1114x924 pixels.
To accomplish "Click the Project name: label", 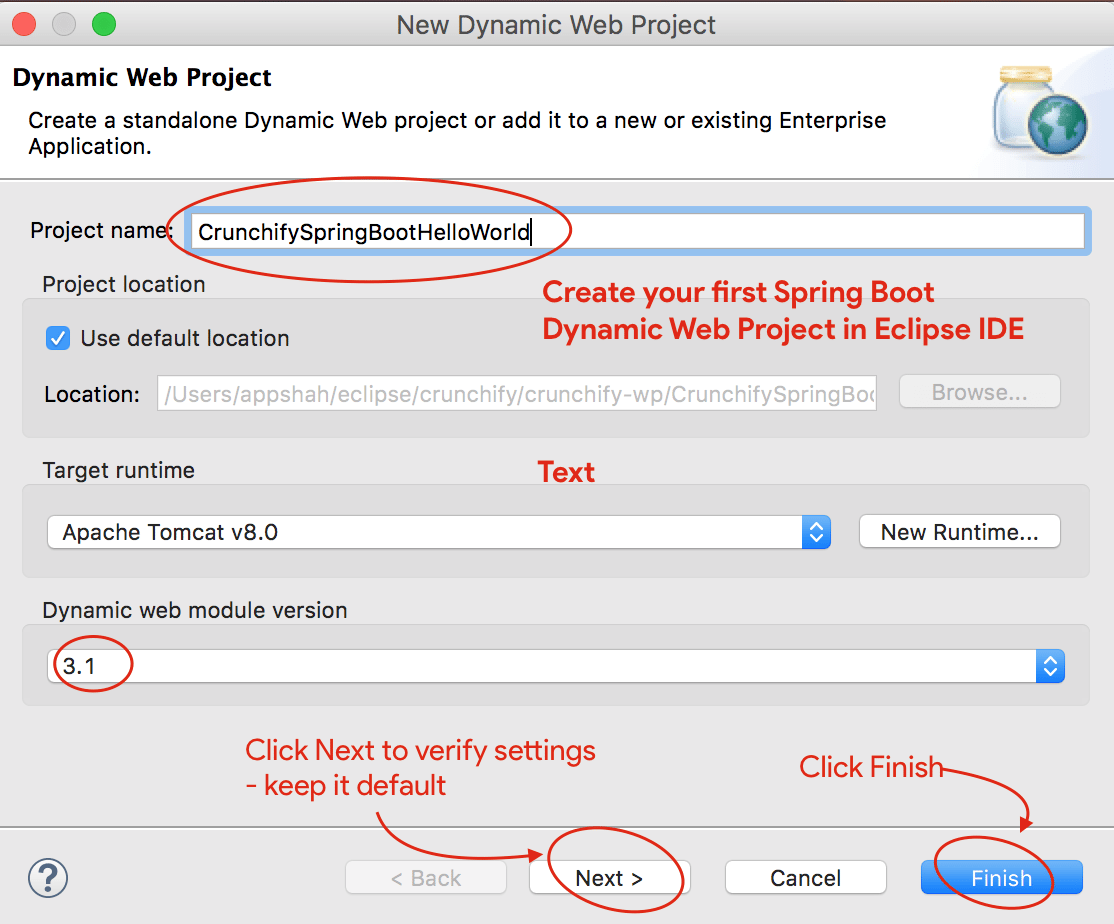I will [x=101, y=230].
